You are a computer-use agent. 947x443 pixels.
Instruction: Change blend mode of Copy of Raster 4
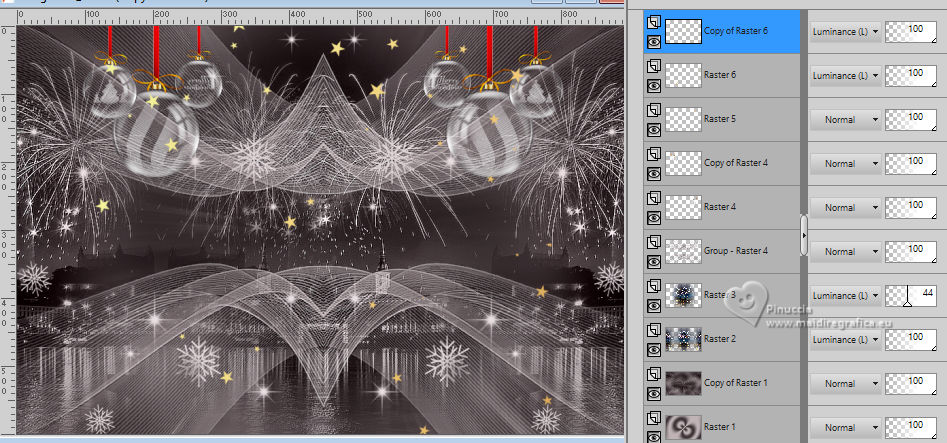(x=845, y=164)
